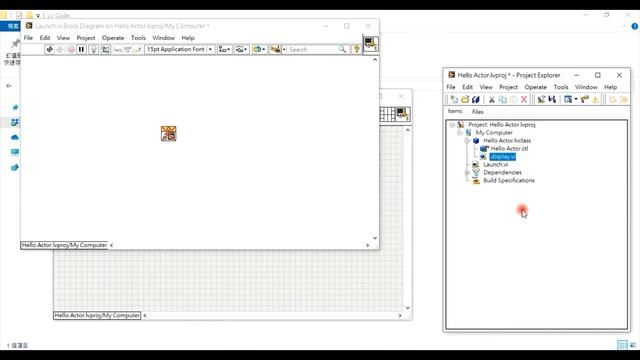Viewport: 640px width, 360px height.
Task: Click the Abort Execution button
Action: [x=71, y=49]
